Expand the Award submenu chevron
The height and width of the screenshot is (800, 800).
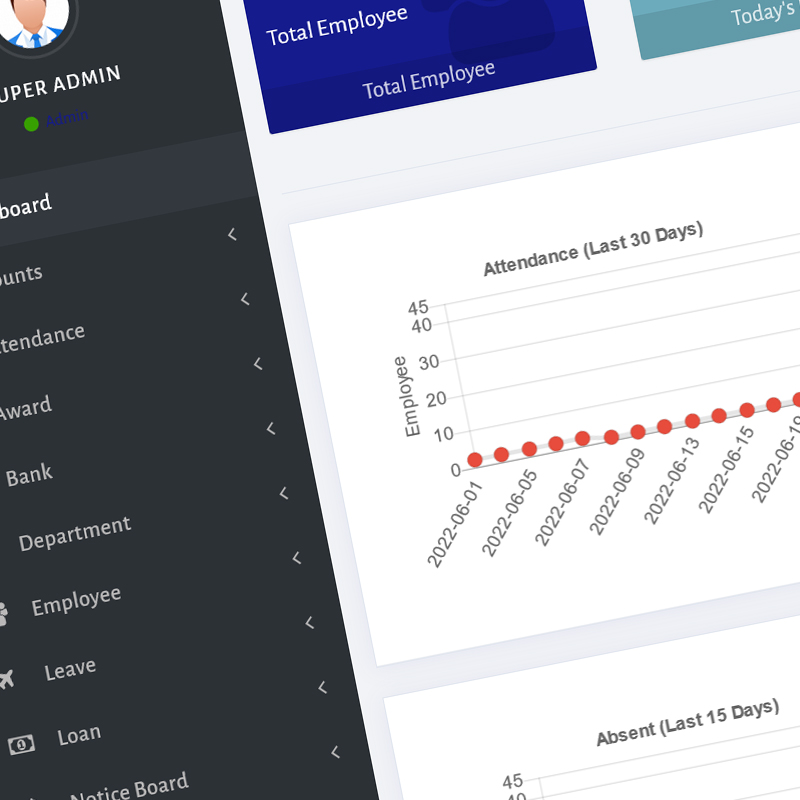point(258,364)
